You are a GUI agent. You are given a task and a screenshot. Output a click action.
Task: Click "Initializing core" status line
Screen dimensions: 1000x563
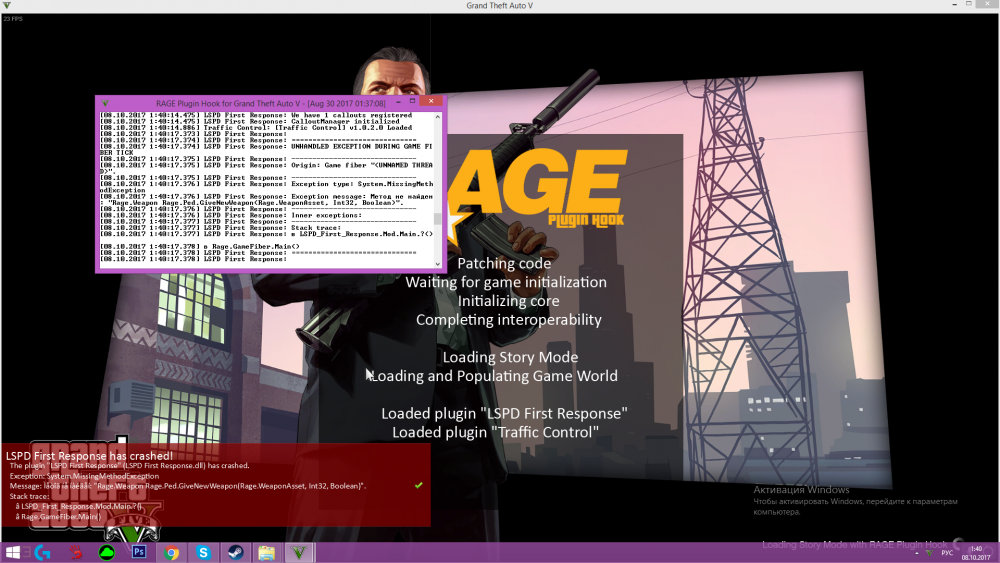point(508,301)
